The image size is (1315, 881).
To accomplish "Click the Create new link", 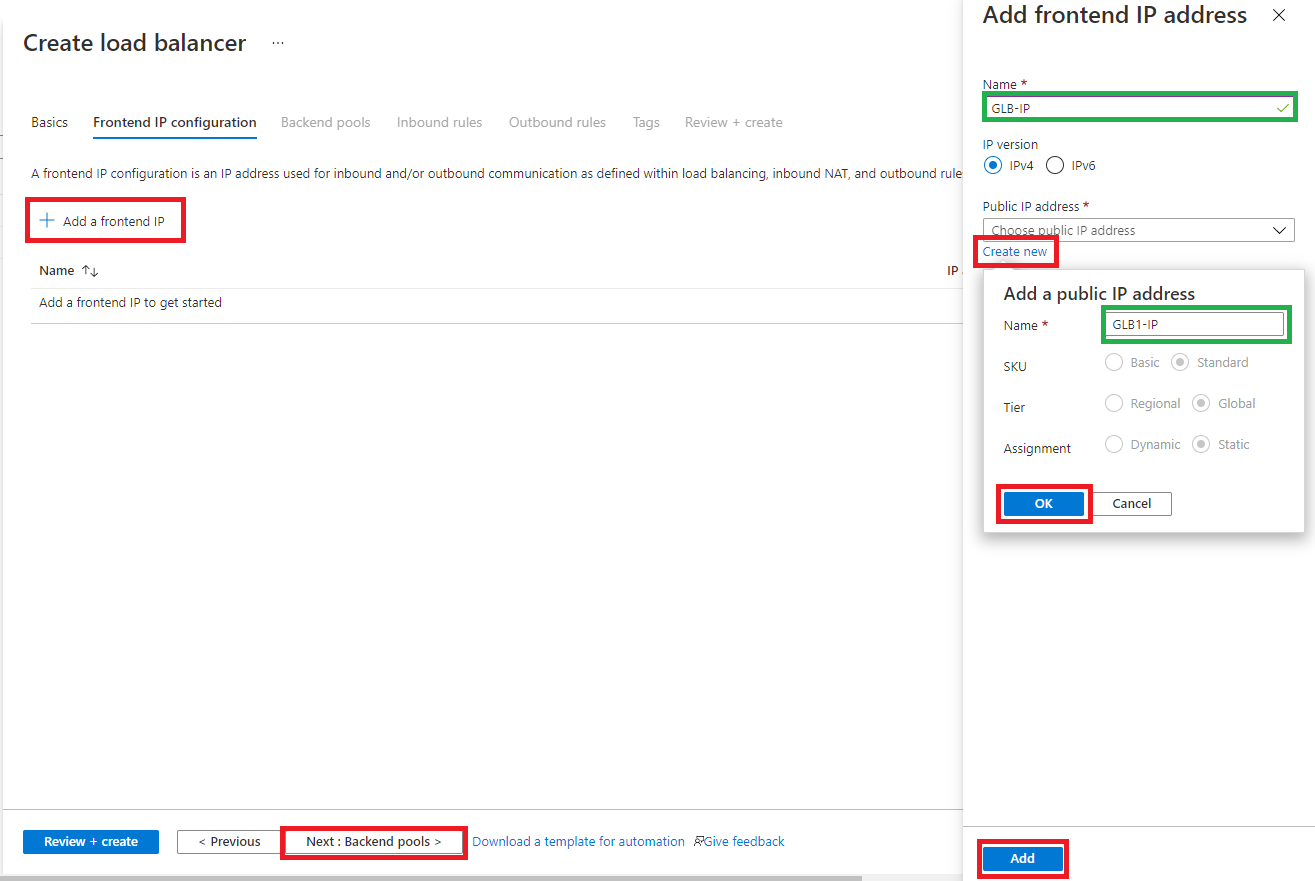I will point(1015,252).
